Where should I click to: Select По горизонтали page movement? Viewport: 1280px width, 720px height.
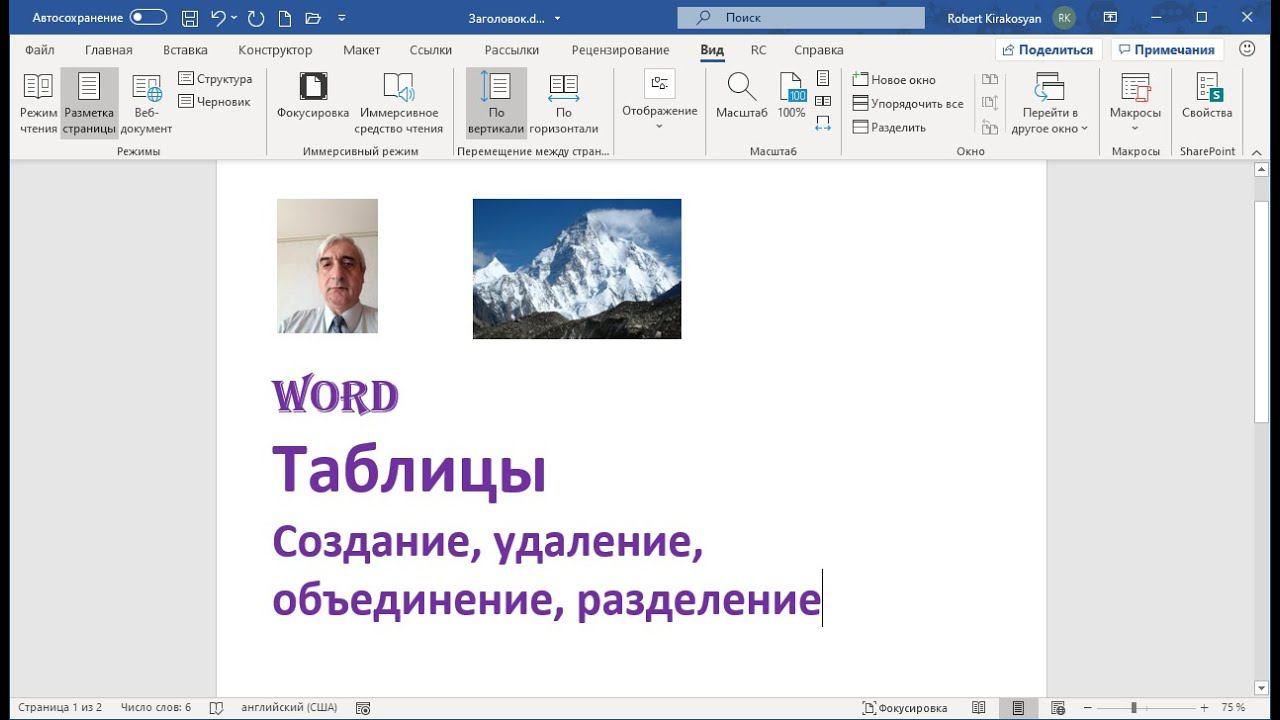tap(564, 103)
